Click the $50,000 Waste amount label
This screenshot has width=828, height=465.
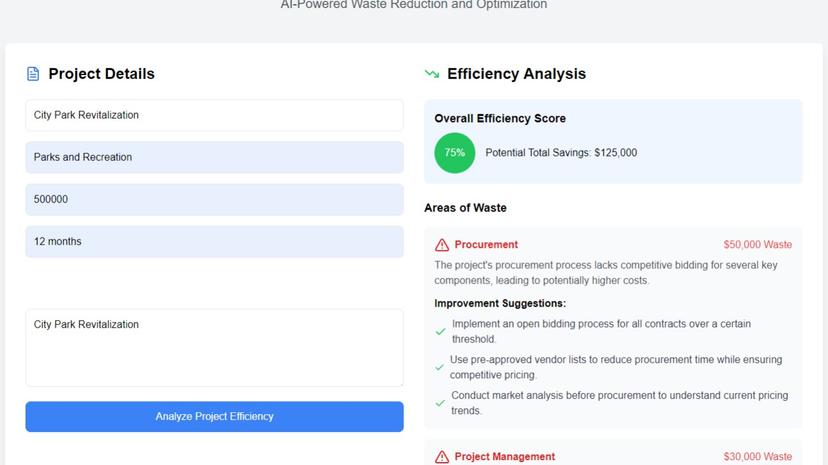pyautogui.click(x=757, y=245)
